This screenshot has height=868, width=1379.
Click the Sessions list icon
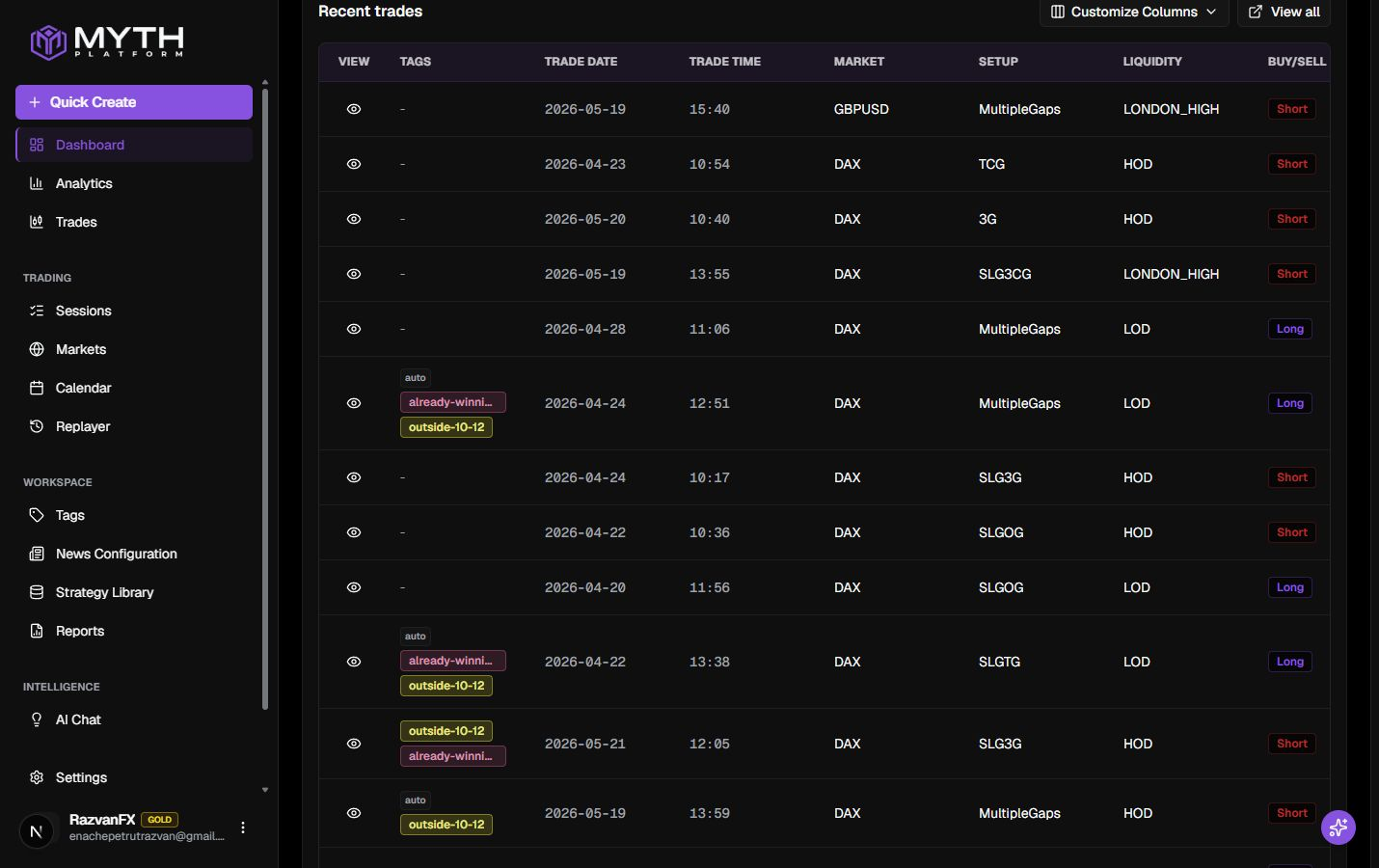pyautogui.click(x=37, y=311)
